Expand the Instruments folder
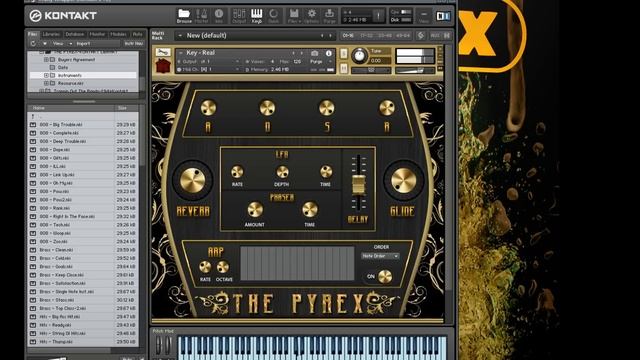The height and width of the screenshot is (360, 640). pos(46,76)
